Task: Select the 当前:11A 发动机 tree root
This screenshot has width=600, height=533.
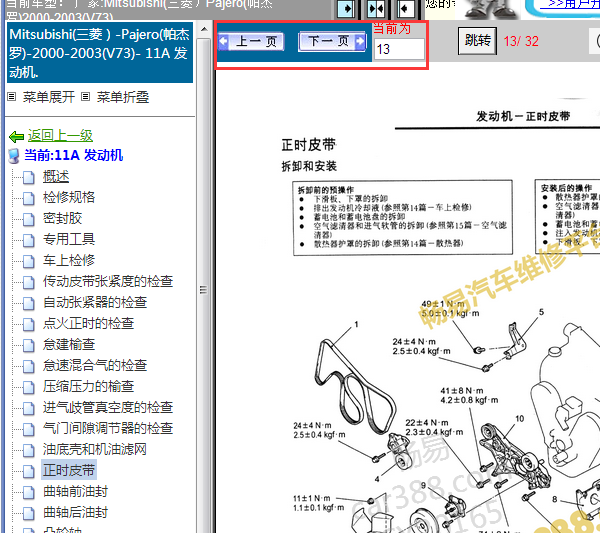Action: click(73, 155)
